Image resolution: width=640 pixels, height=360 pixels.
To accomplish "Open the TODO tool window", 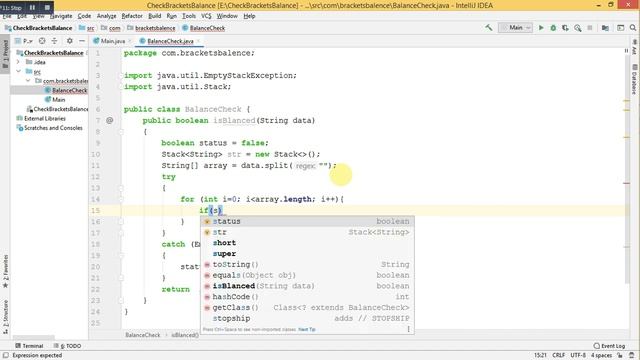I will [x=67, y=346].
